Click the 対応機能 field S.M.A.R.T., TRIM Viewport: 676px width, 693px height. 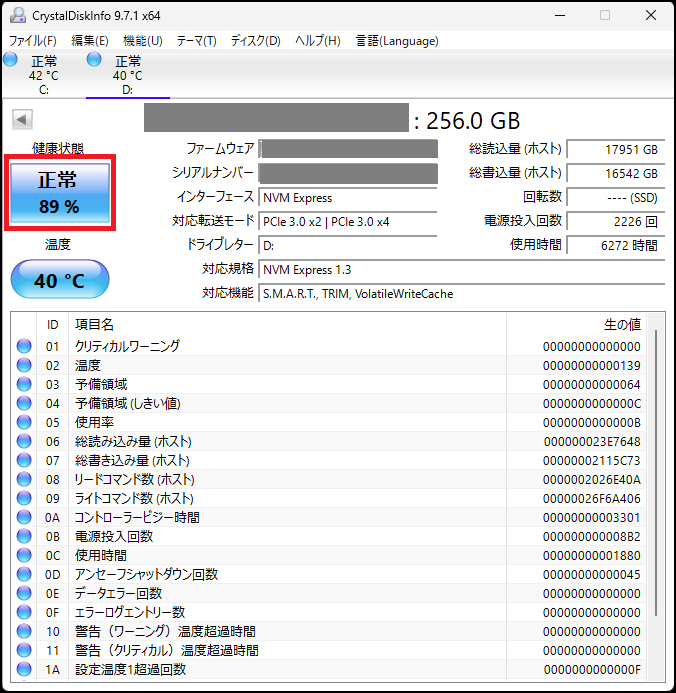click(462, 293)
